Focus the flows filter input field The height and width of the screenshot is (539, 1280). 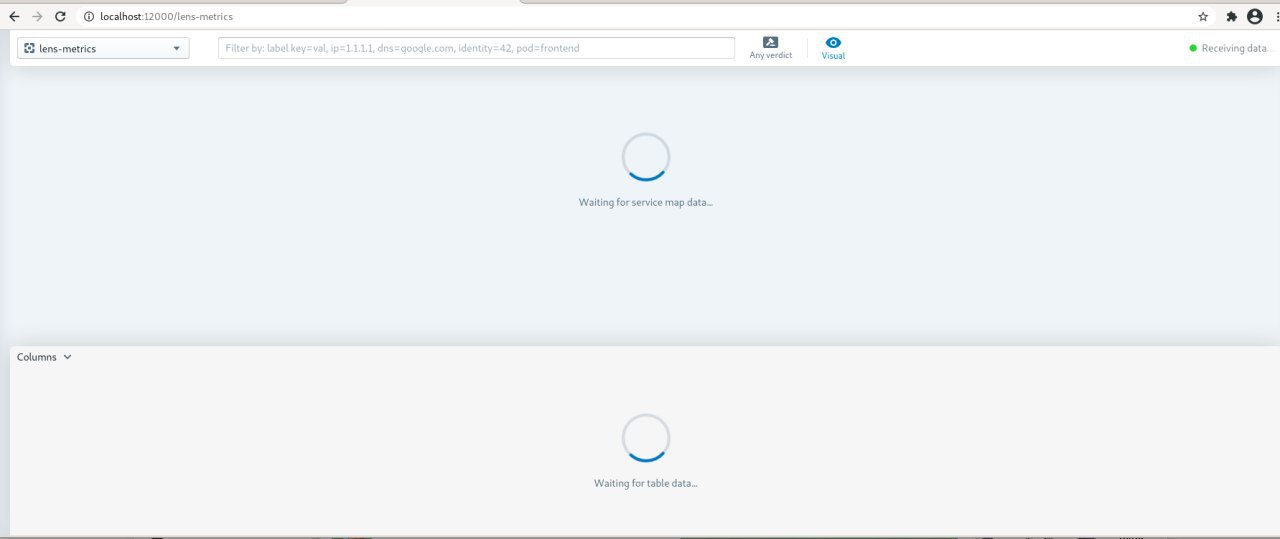(476, 48)
